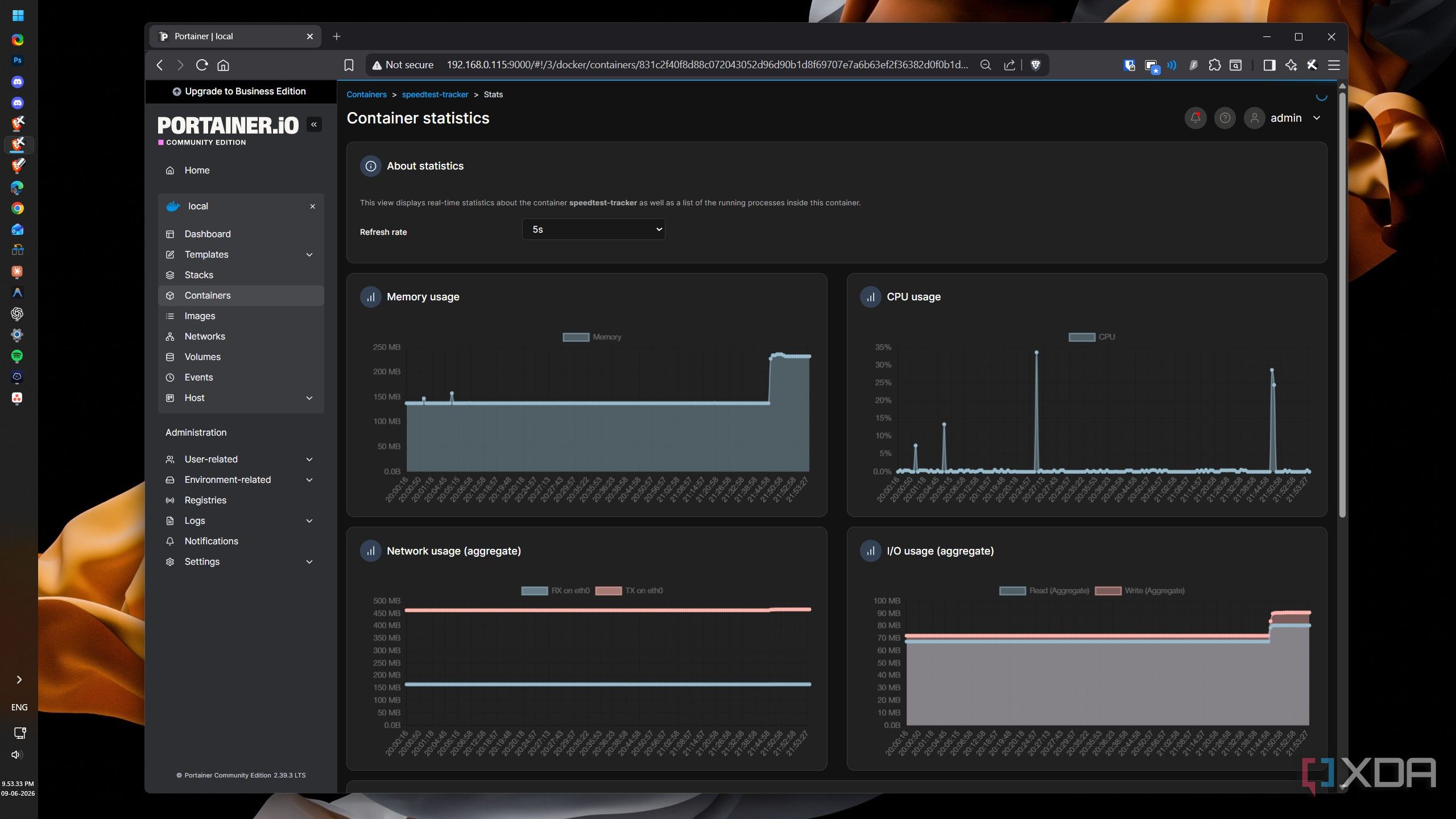
Task: Expand the Settings submenu
Action: click(309, 561)
